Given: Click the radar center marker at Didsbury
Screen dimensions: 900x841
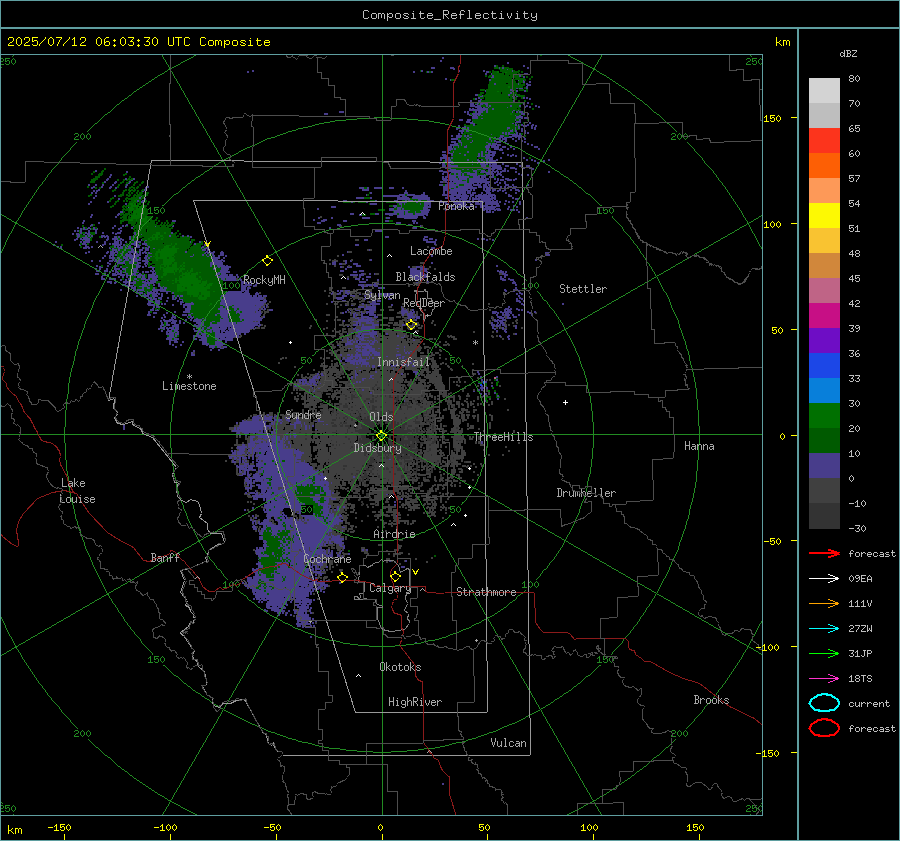Looking at the screenshot, I should point(382,436).
